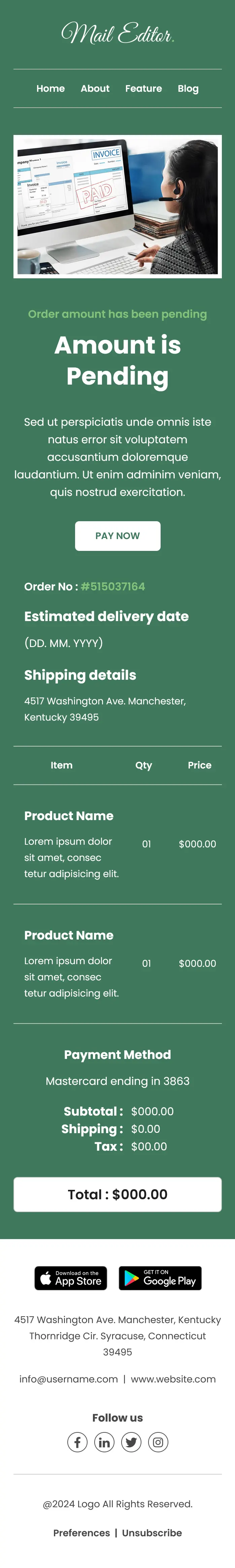
Task: Open the Home menu item
Action: (x=51, y=89)
